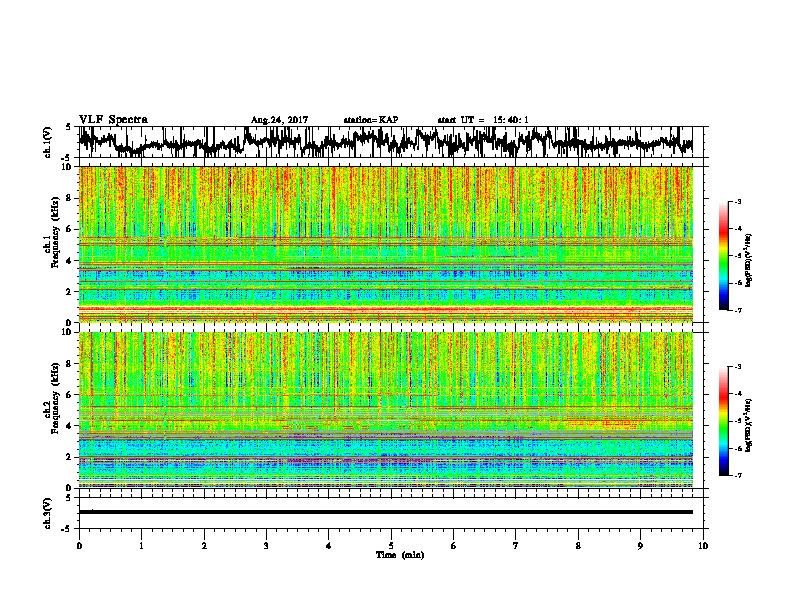Click time axis tick label '3'
The height and width of the screenshot is (612, 792).
[266, 546]
